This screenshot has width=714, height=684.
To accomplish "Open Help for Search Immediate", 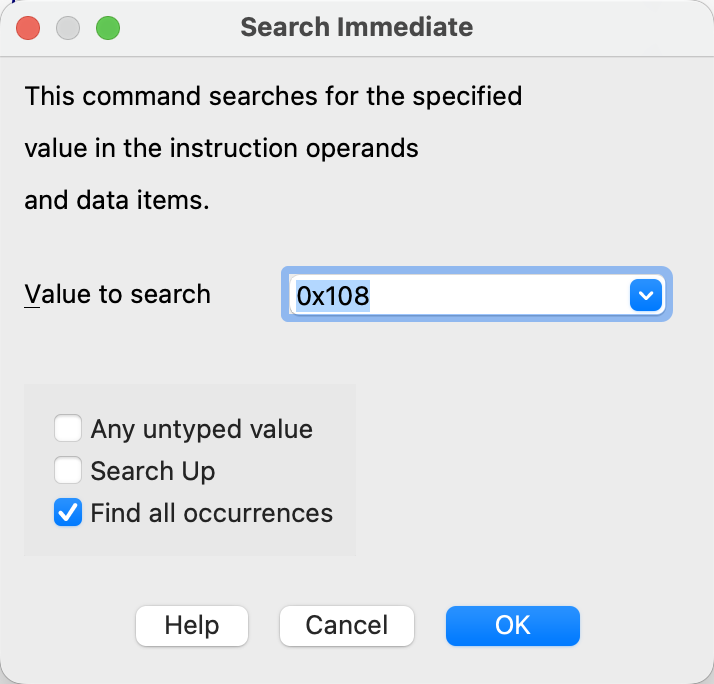I will (192, 625).
